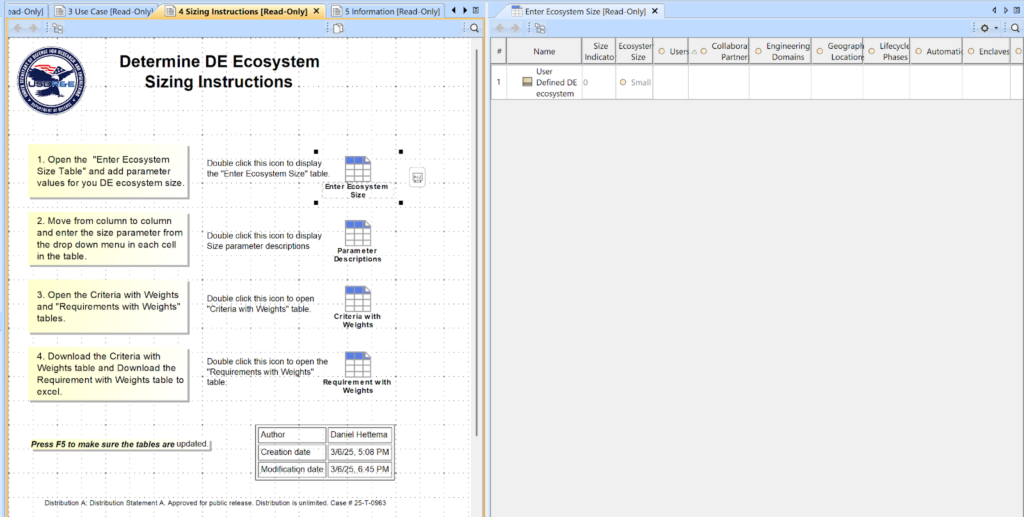1024x517 pixels.
Task: Select the User Defined DE ecosystem row
Action: 556,82
